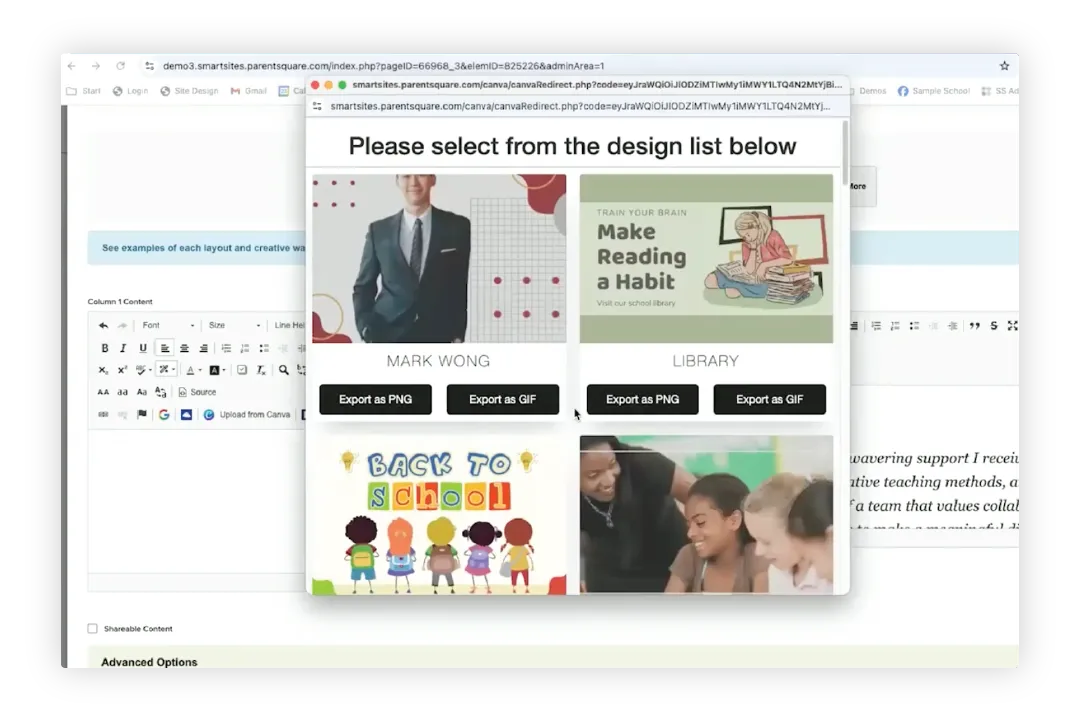Expand the highlighted tool dropdown beside spell check
Image resolution: width=1080 pixels, height=721 pixels.
173,370
